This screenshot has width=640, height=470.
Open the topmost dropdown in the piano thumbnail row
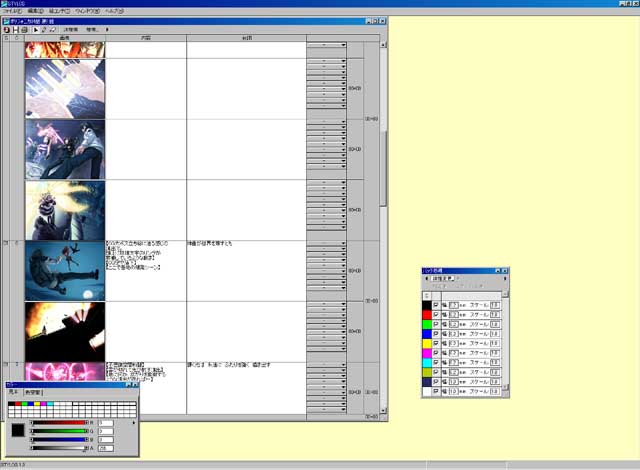pos(327,62)
